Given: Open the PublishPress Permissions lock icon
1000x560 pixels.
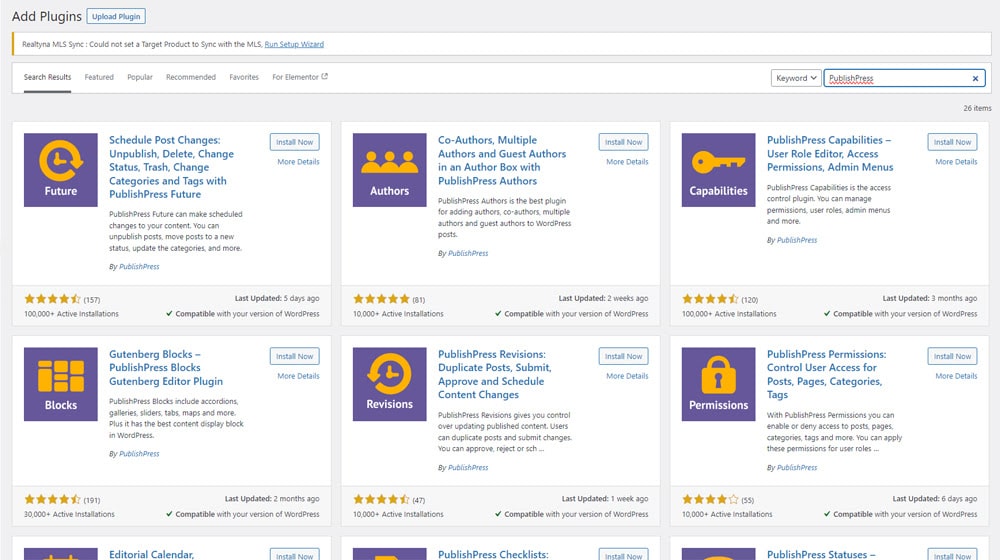Looking at the screenshot, I should (x=718, y=384).
